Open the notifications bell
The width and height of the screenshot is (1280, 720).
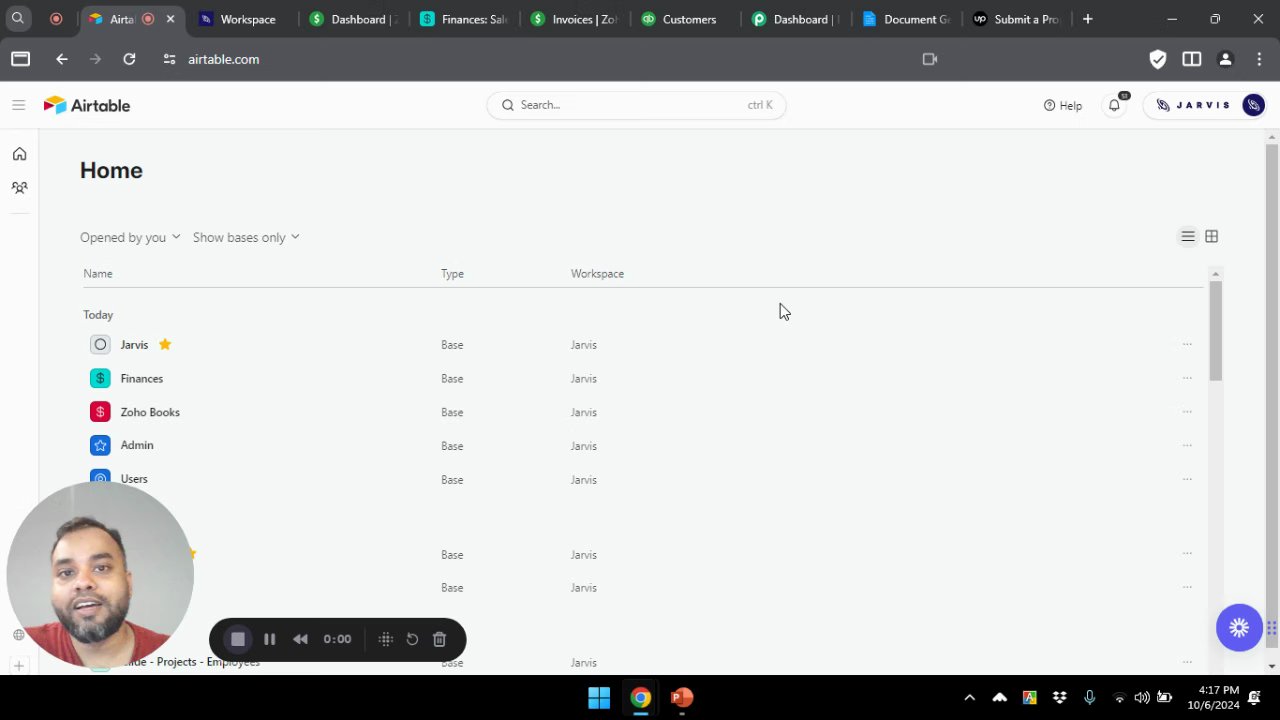pyautogui.click(x=1114, y=105)
